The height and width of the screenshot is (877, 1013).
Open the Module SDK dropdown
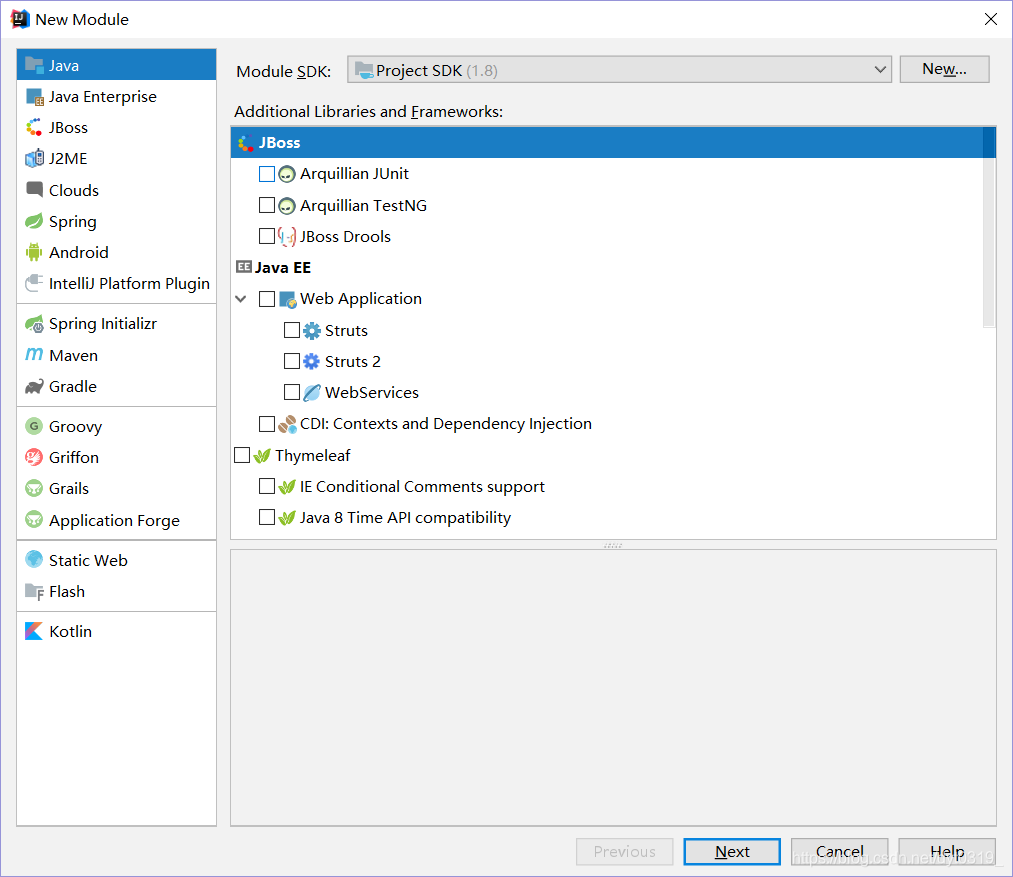click(620, 70)
